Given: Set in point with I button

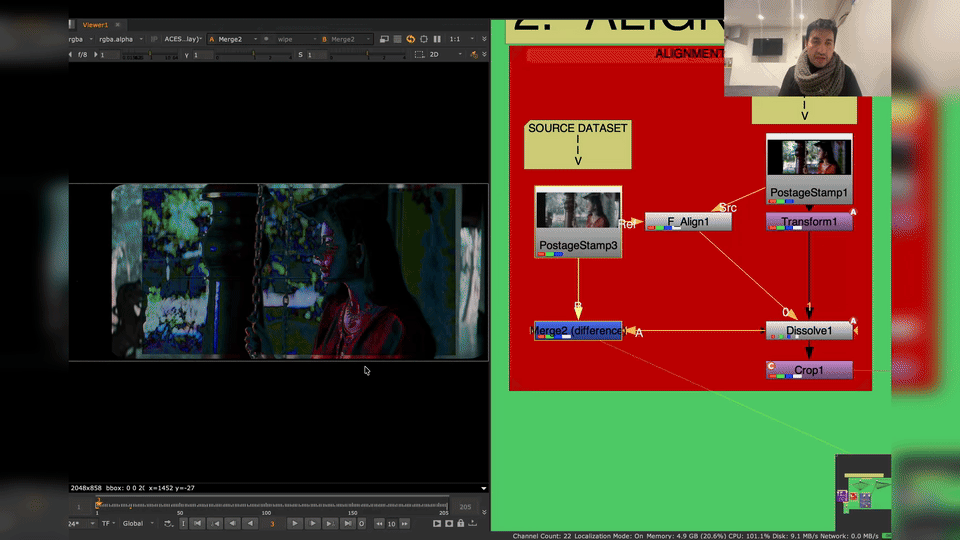Looking at the screenshot, I should click(183, 524).
